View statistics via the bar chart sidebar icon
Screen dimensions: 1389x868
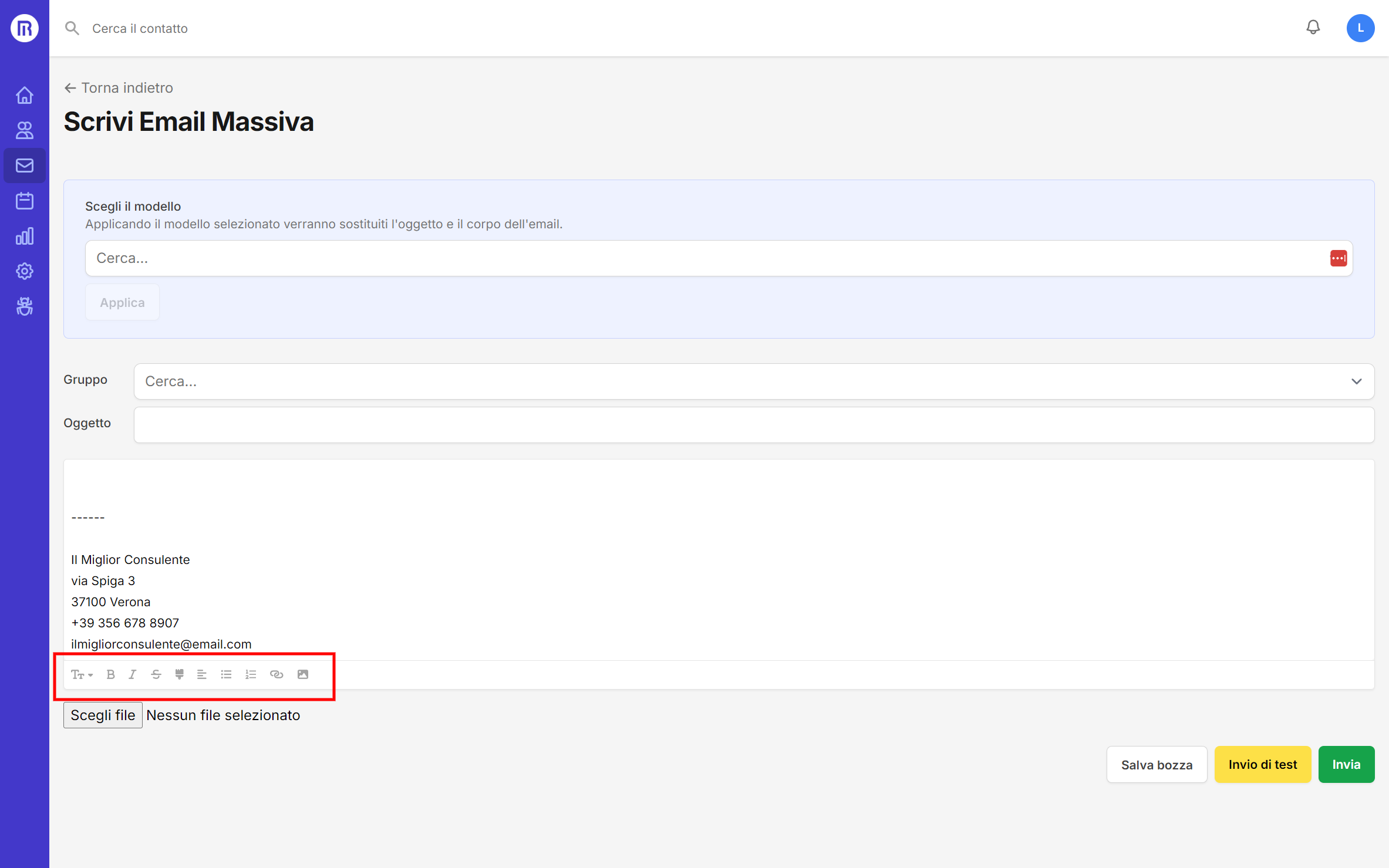coord(24,235)
